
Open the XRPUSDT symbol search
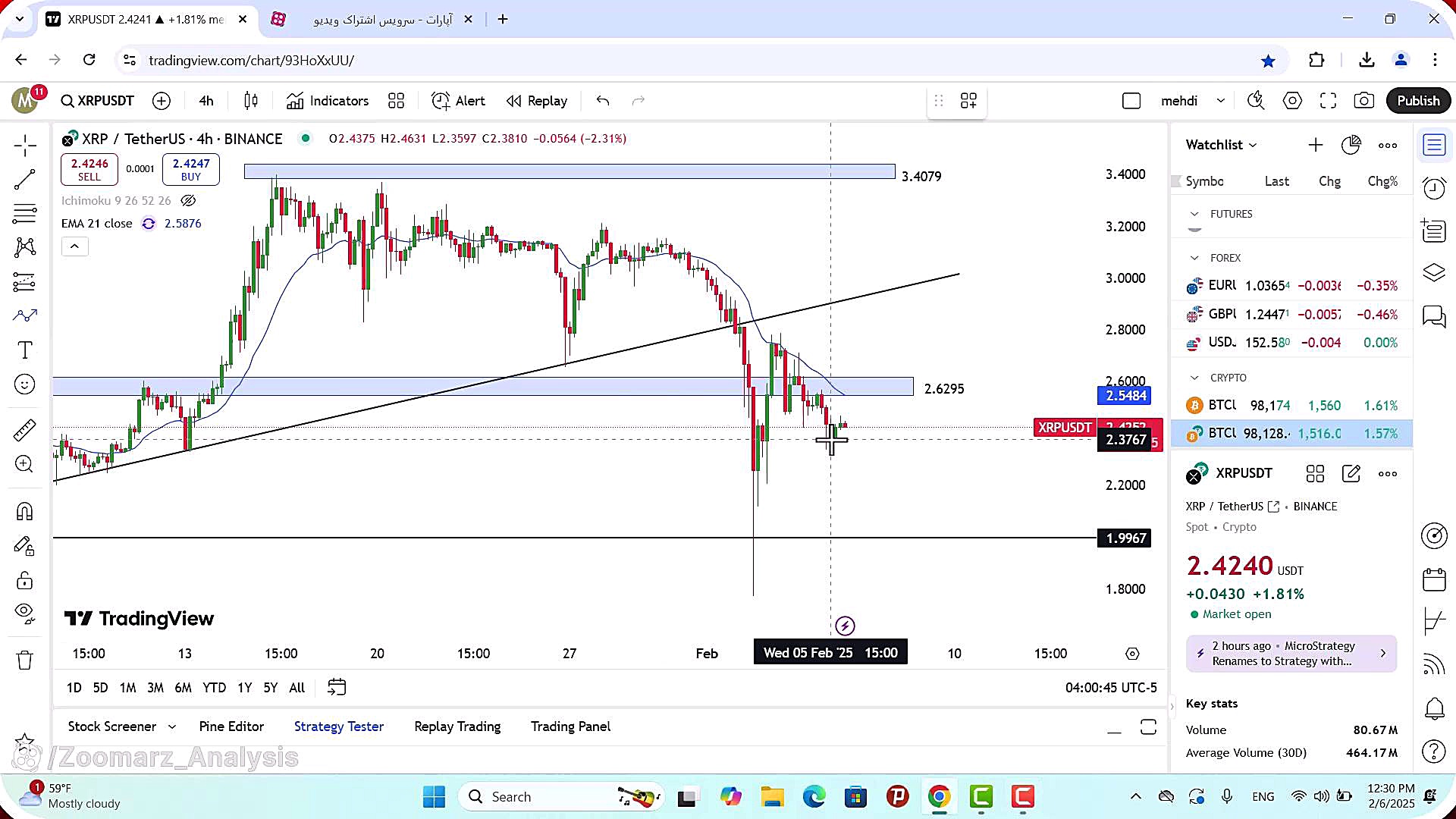click(x=98, y=101)
